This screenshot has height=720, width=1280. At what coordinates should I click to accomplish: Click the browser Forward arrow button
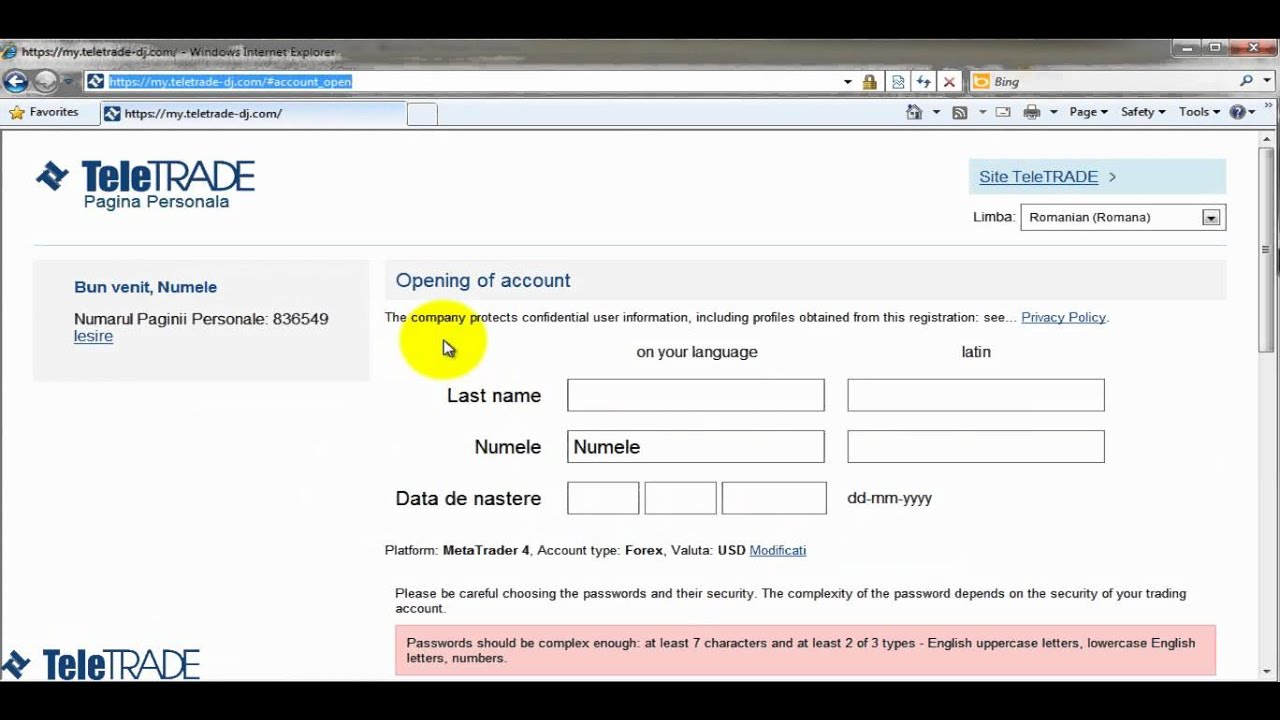pyautogui.click(x=46, y=81)
